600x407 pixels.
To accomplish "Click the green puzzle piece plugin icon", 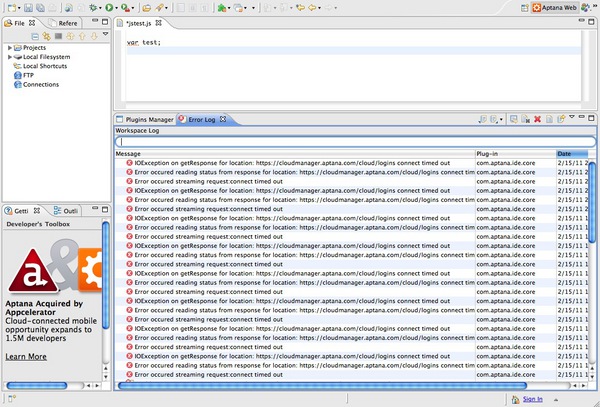I will click(222, 7).
